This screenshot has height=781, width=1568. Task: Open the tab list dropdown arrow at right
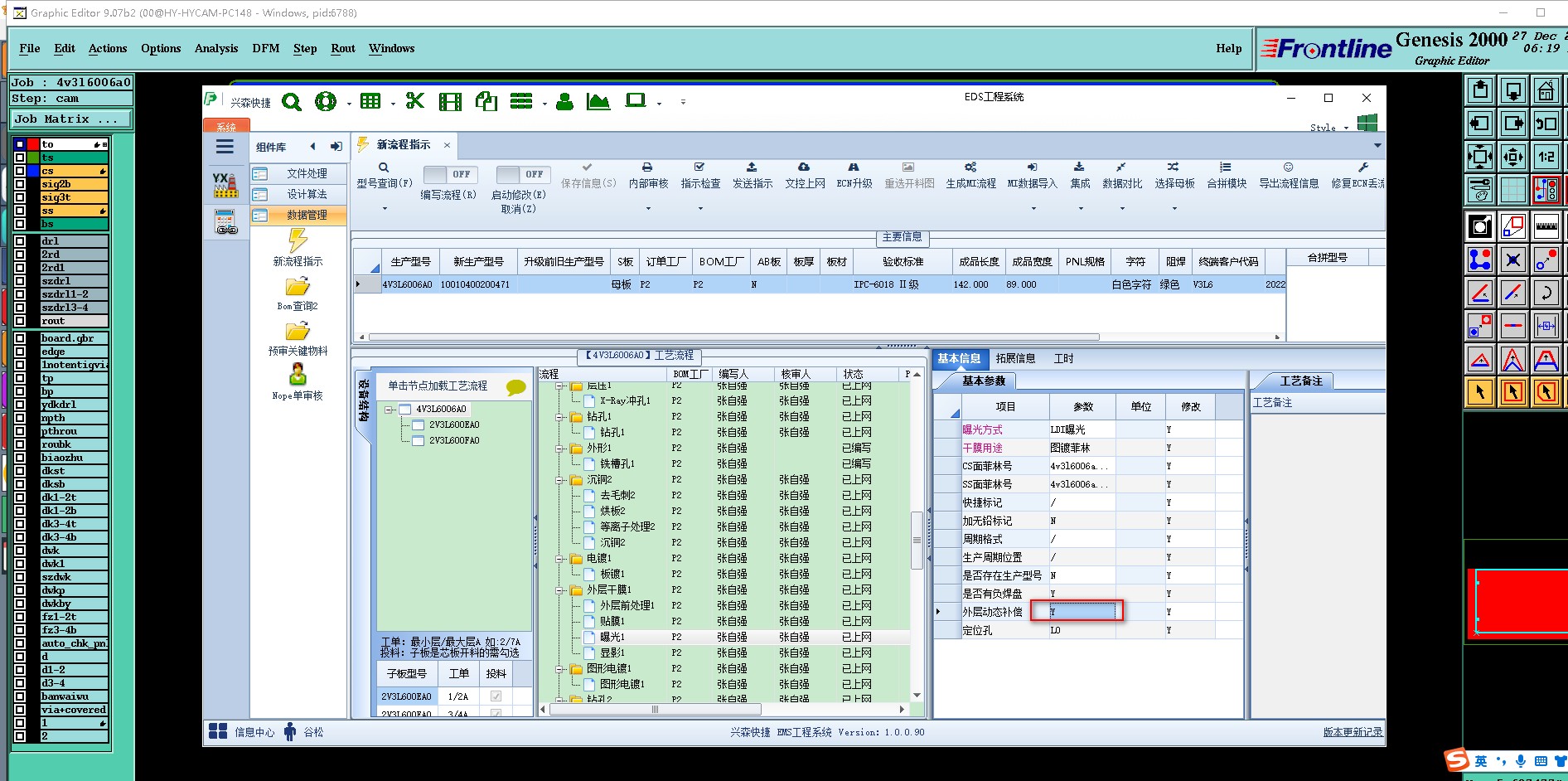pyautogui.click(x=1377, y=145)
